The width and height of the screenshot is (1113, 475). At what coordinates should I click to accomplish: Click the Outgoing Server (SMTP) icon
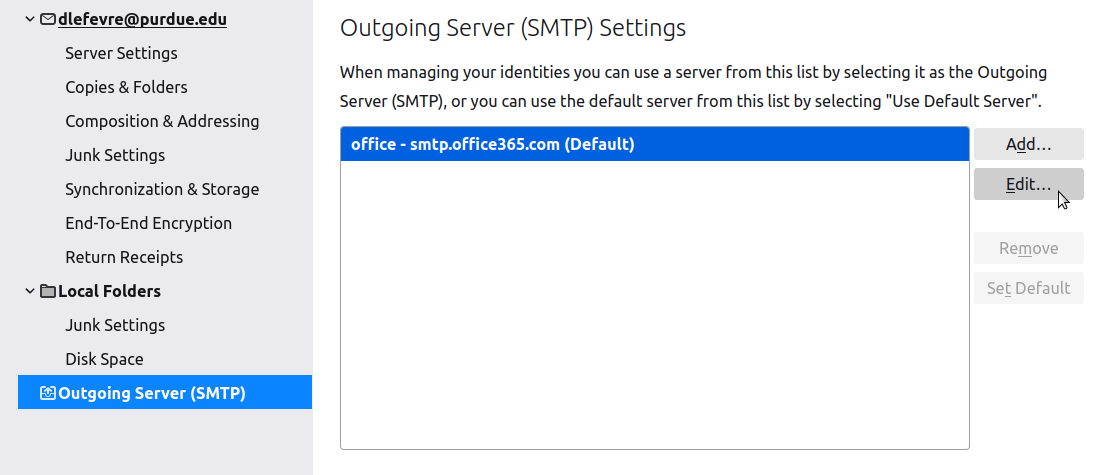tap(48, 393)
